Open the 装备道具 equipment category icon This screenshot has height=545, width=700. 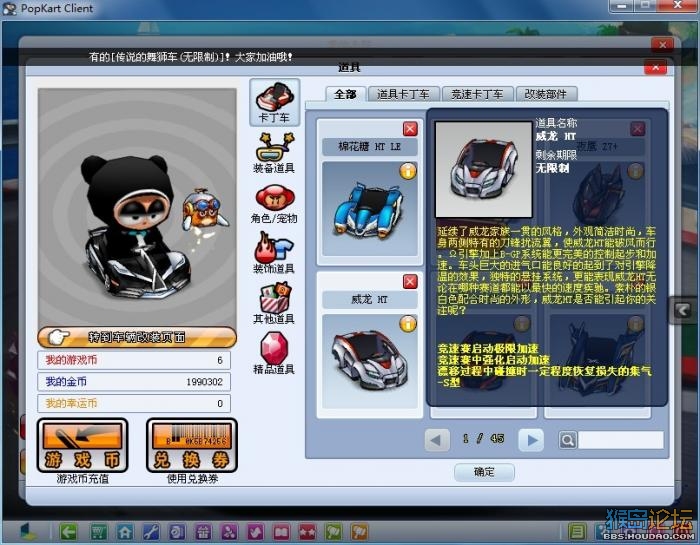pyautogui.click(x=274, y=153)
